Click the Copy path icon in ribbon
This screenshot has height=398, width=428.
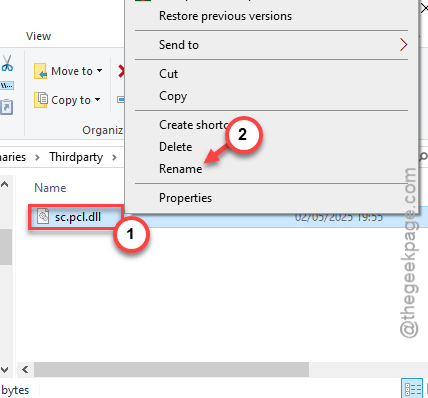coord(7,86)
